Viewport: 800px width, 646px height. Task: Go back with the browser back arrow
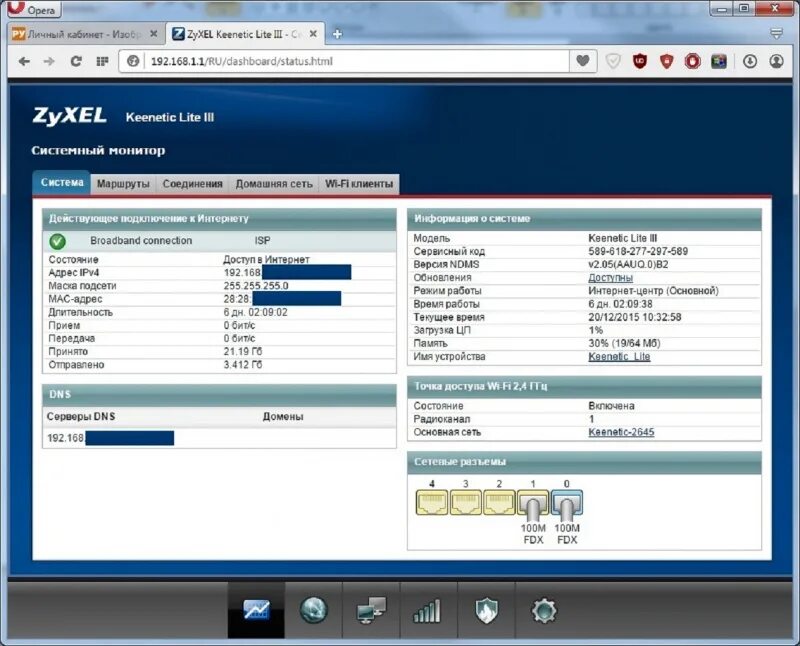24,61
